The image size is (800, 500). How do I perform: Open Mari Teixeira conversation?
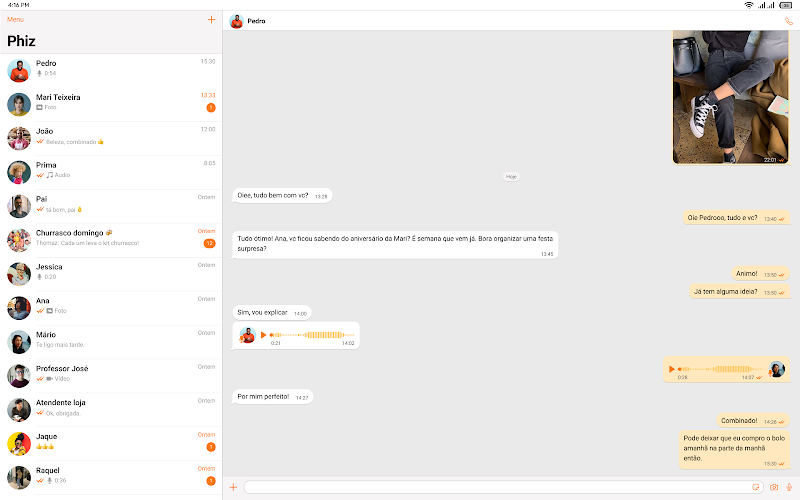click(111, 104)
